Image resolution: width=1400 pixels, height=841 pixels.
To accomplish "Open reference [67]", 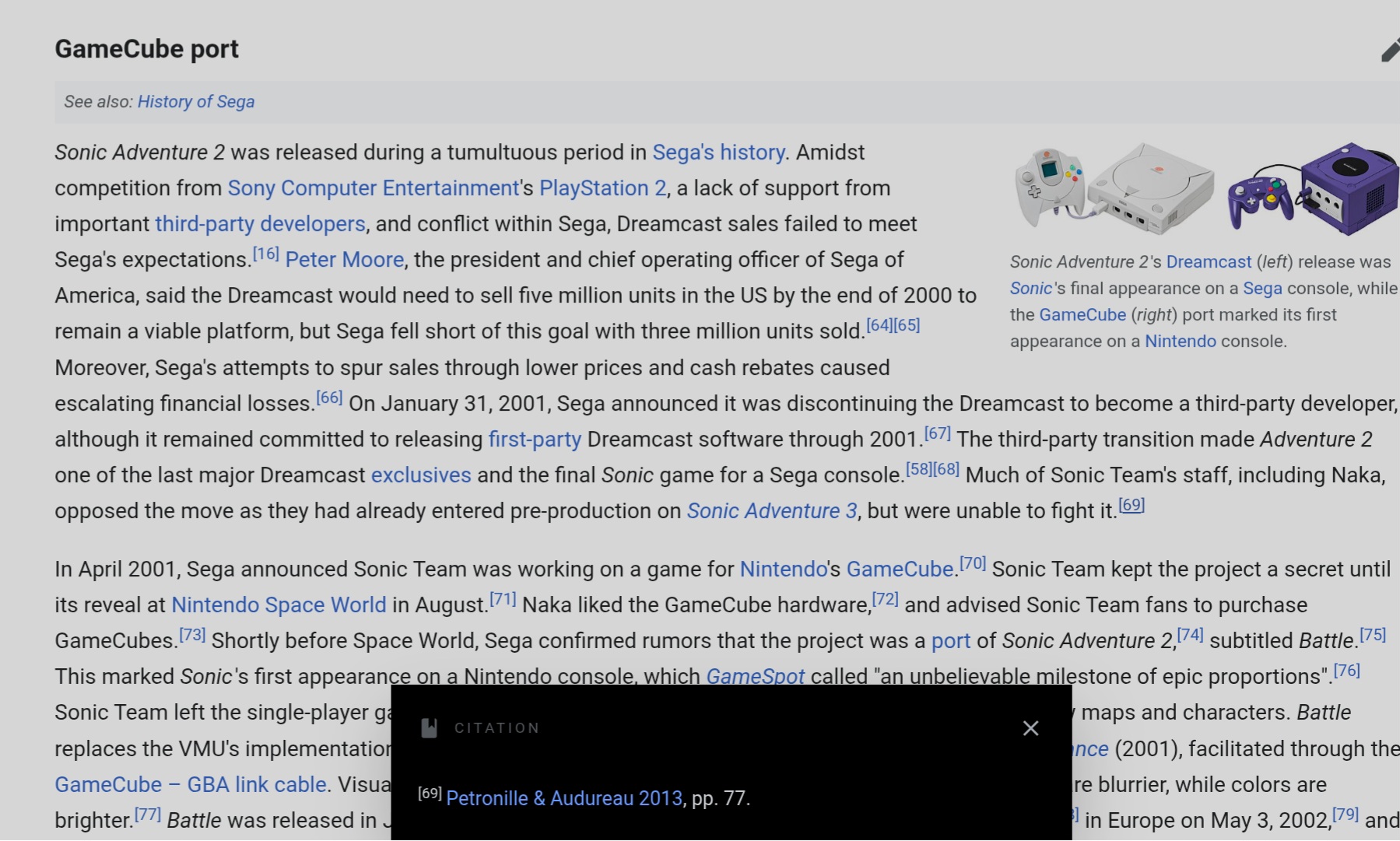I will pyautogui.click(x=938, y=433).
